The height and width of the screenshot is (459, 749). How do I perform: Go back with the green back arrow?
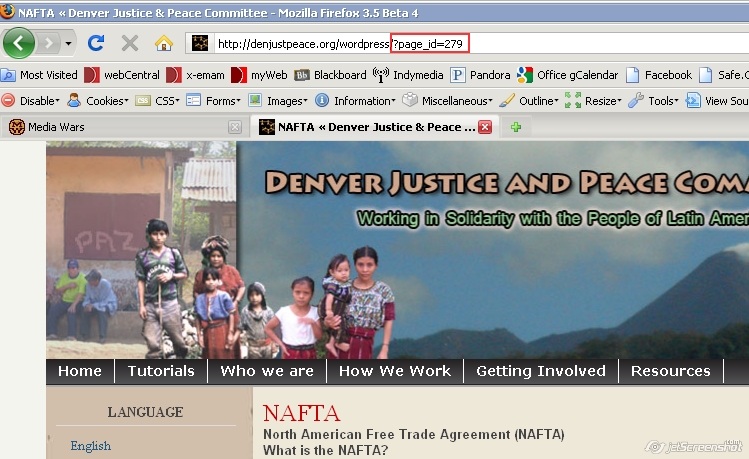pyautogui.click(x=19, y=43)
